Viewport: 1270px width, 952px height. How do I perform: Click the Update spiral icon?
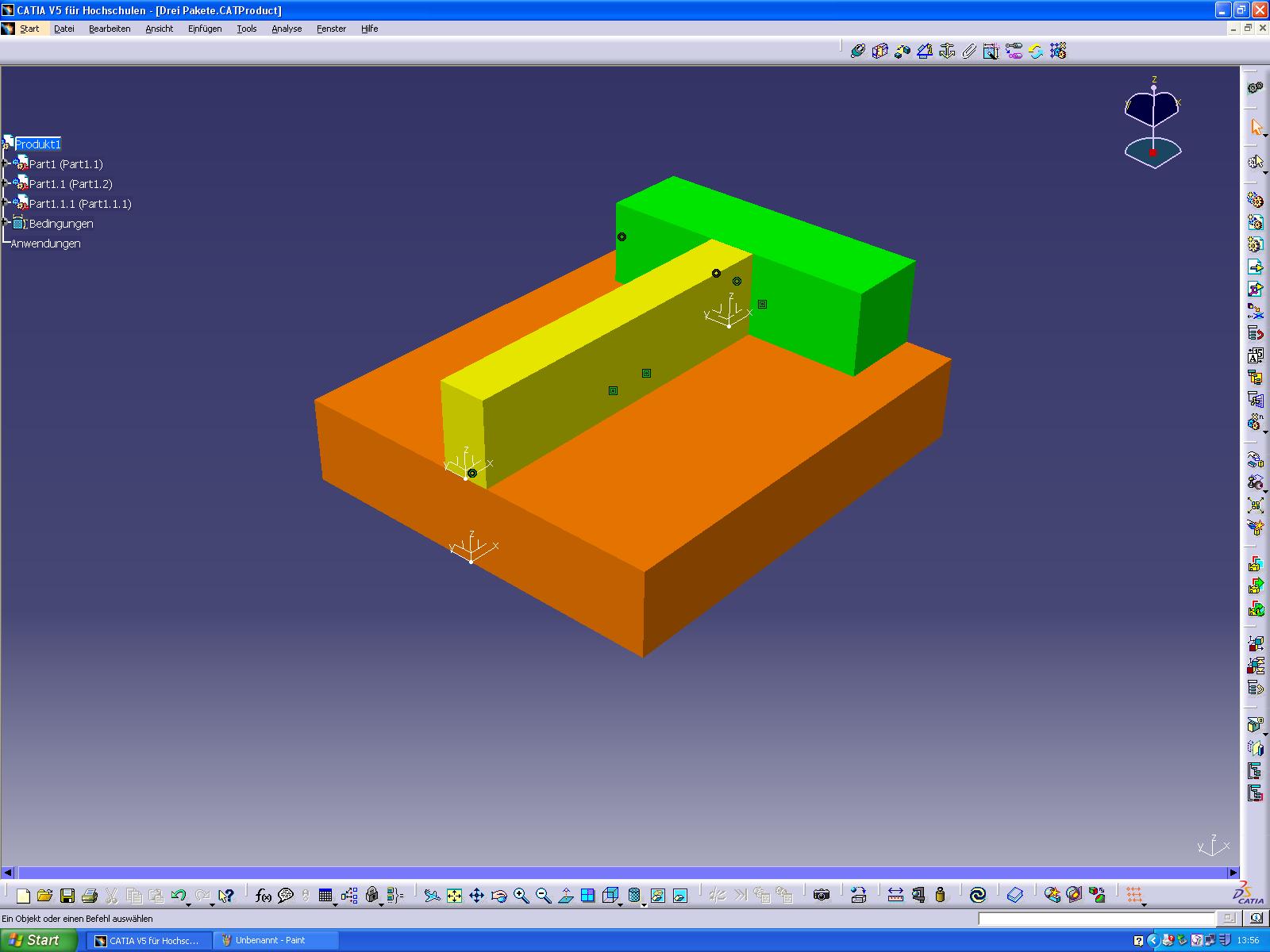(978, 896)
